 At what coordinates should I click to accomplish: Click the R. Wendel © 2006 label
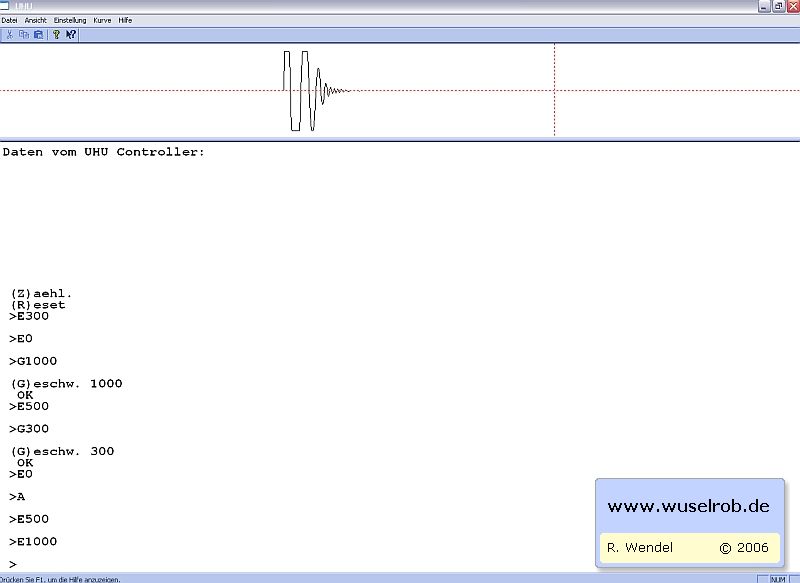(688, 548)
